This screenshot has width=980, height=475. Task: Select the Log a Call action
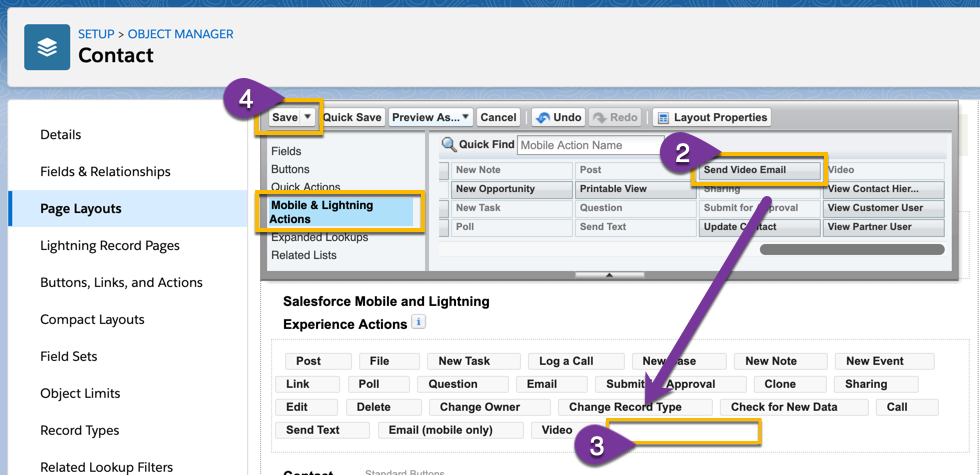click(x=576, y=361)
